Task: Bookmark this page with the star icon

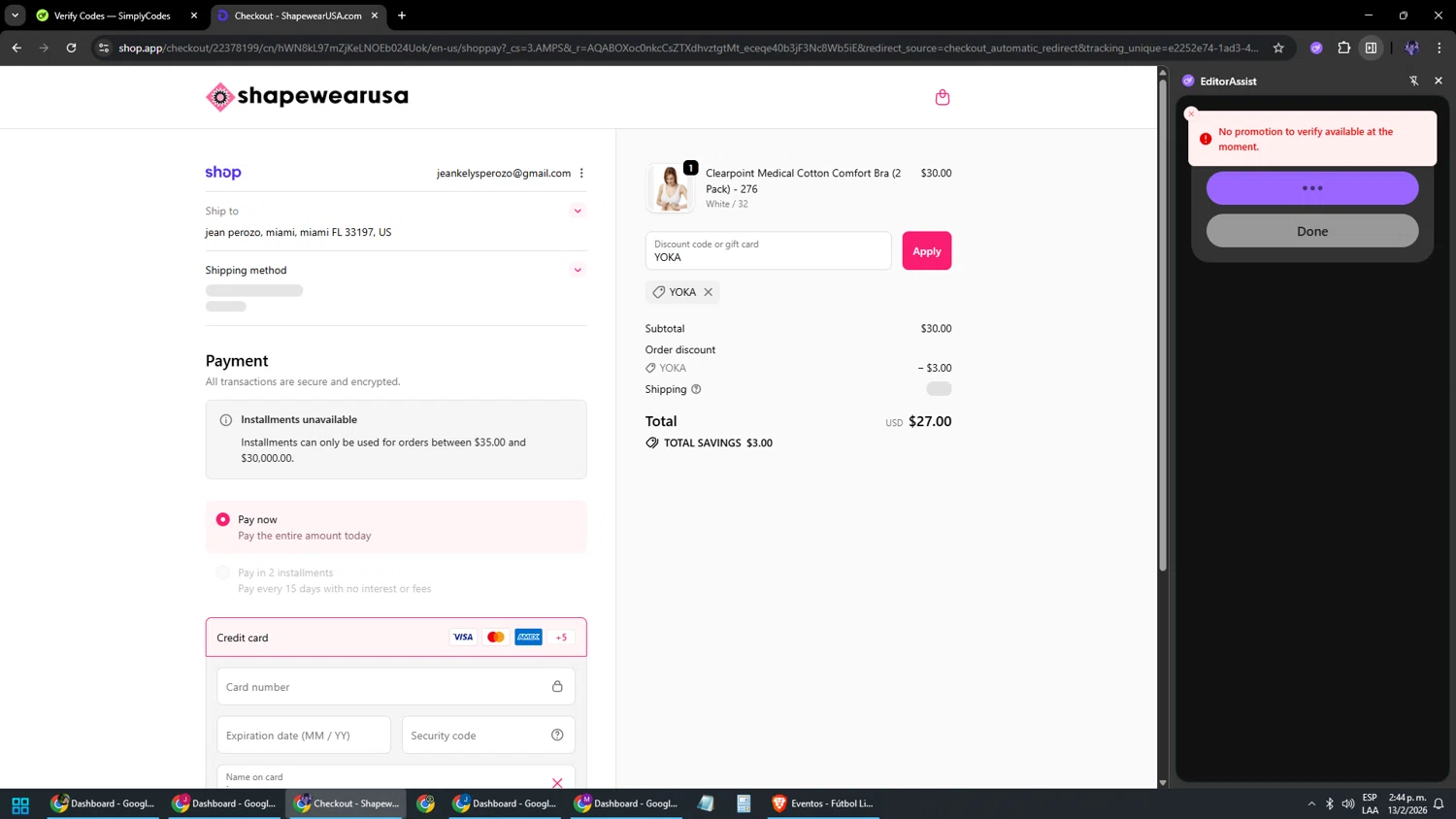Action: [x=1278, y=48]
